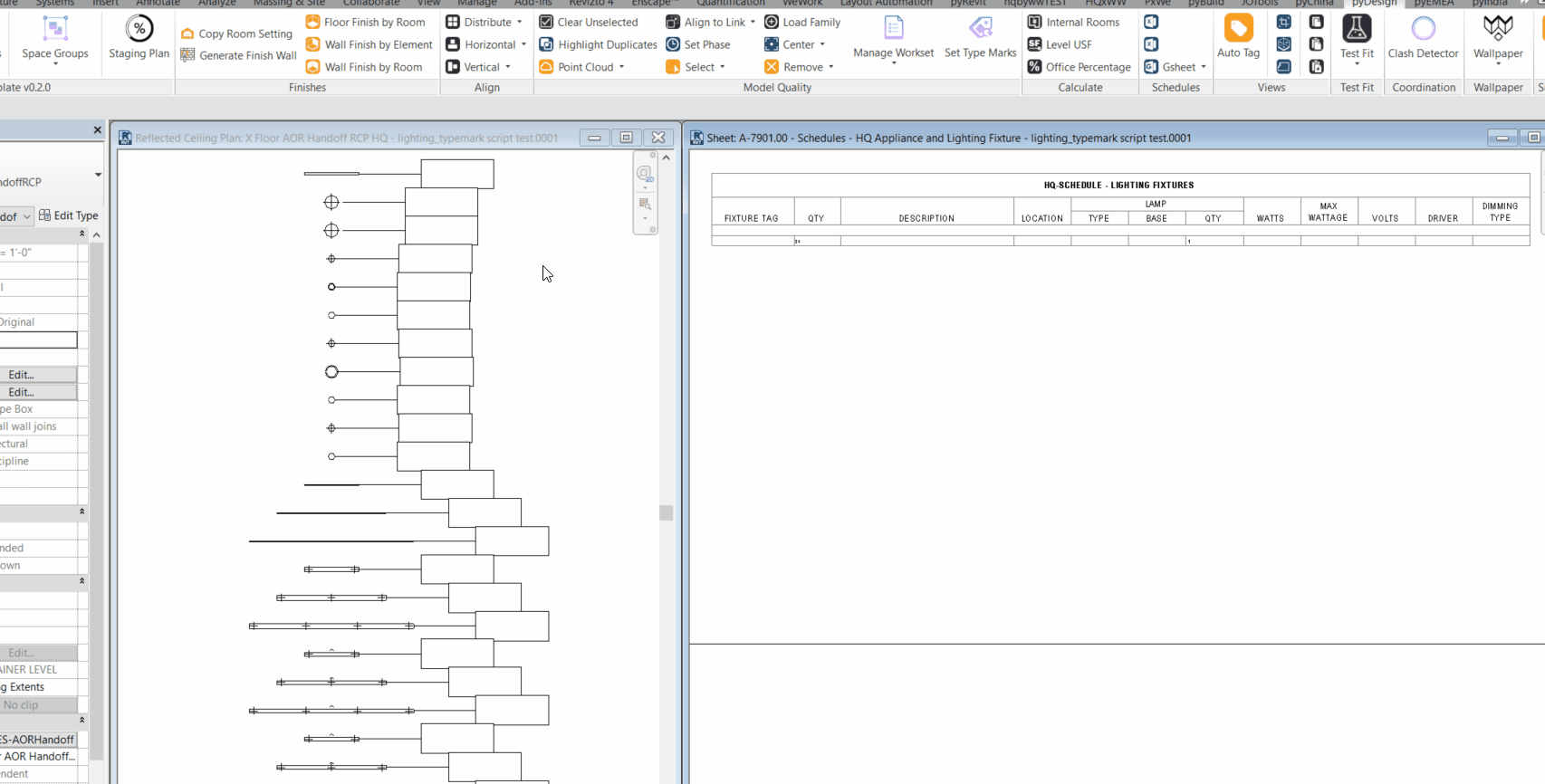
Task: Open the Space Groups tool
Action: (x=55, y=39)
